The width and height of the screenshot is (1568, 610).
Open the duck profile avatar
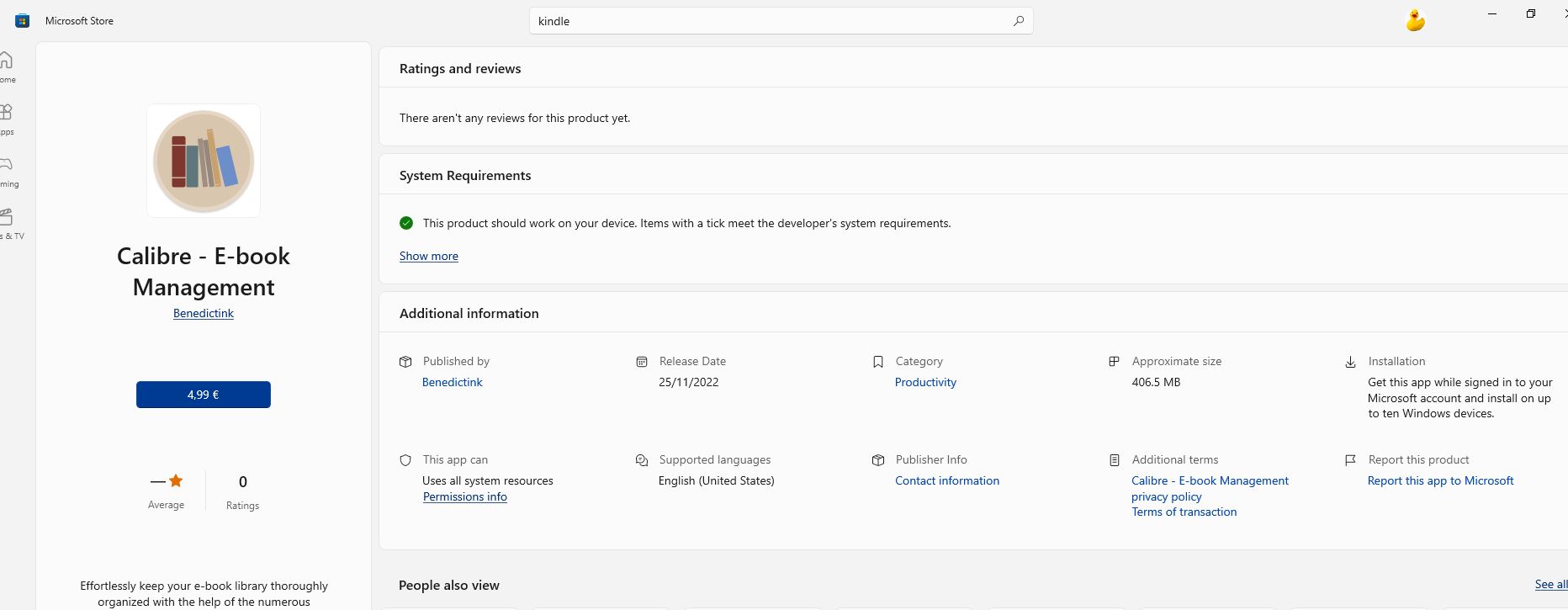point(1416,20)
